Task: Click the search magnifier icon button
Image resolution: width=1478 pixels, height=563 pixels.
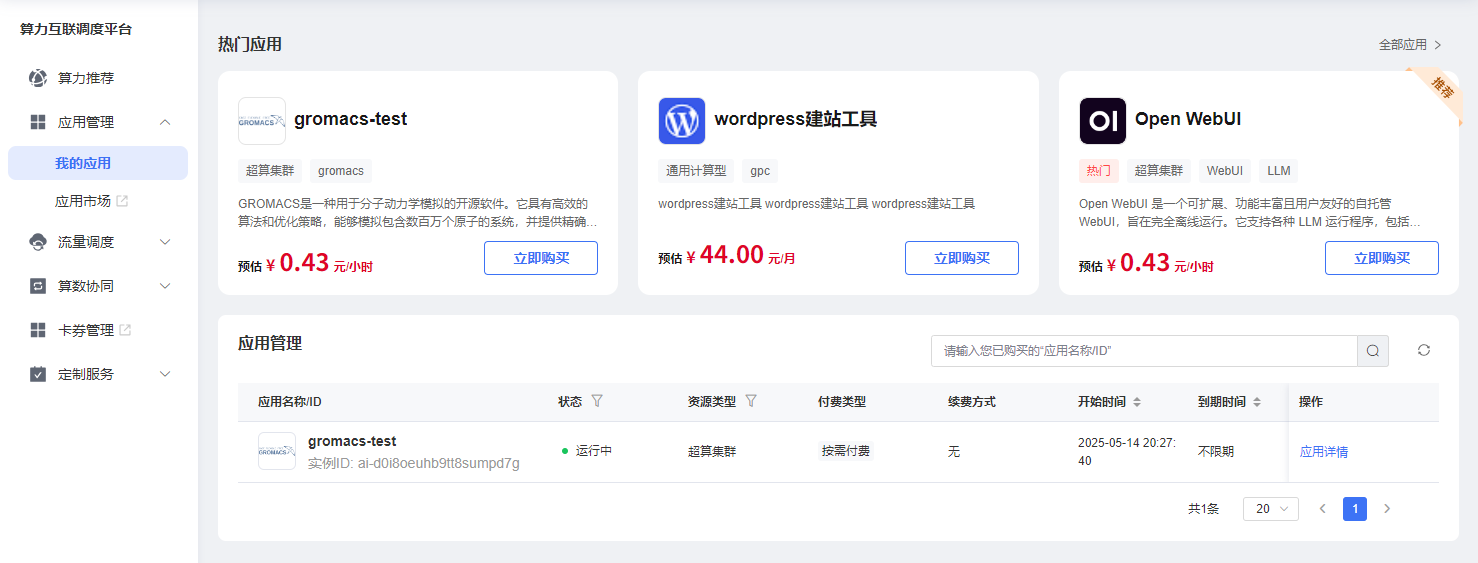Action: click(x=1372, y=351)
